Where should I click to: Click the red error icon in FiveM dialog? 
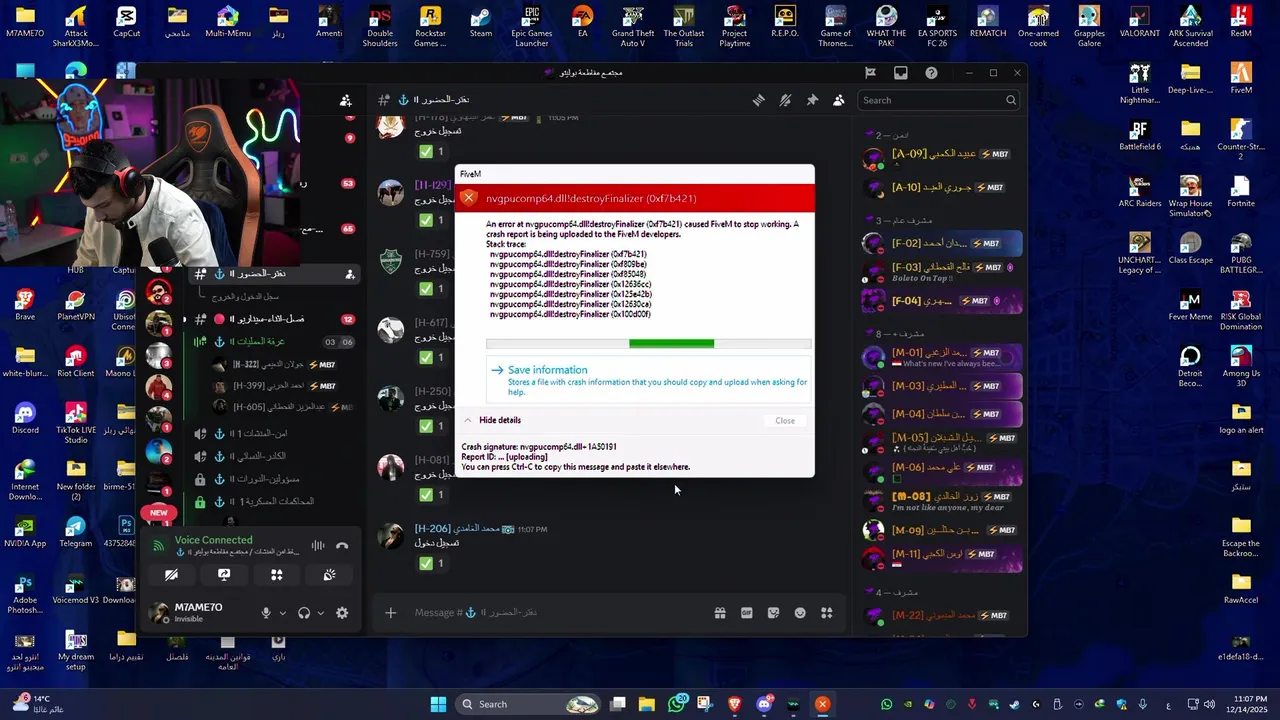(469, 198)
